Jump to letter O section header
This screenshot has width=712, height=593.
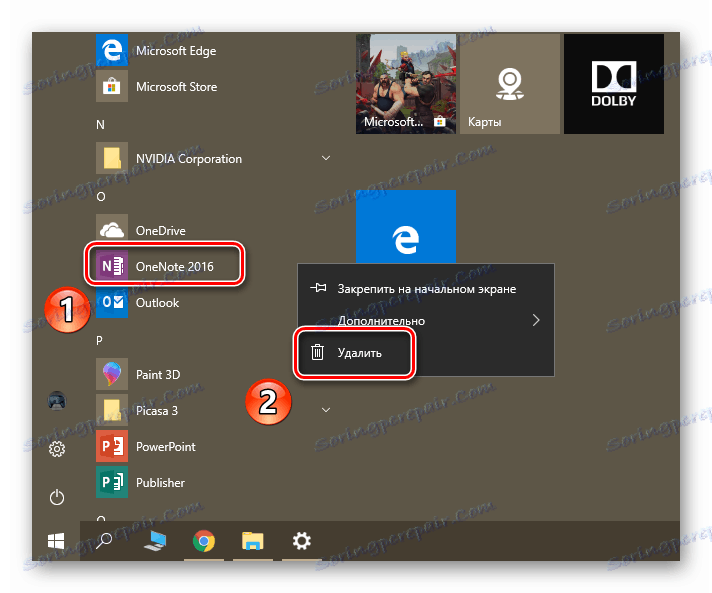point(101,197)
